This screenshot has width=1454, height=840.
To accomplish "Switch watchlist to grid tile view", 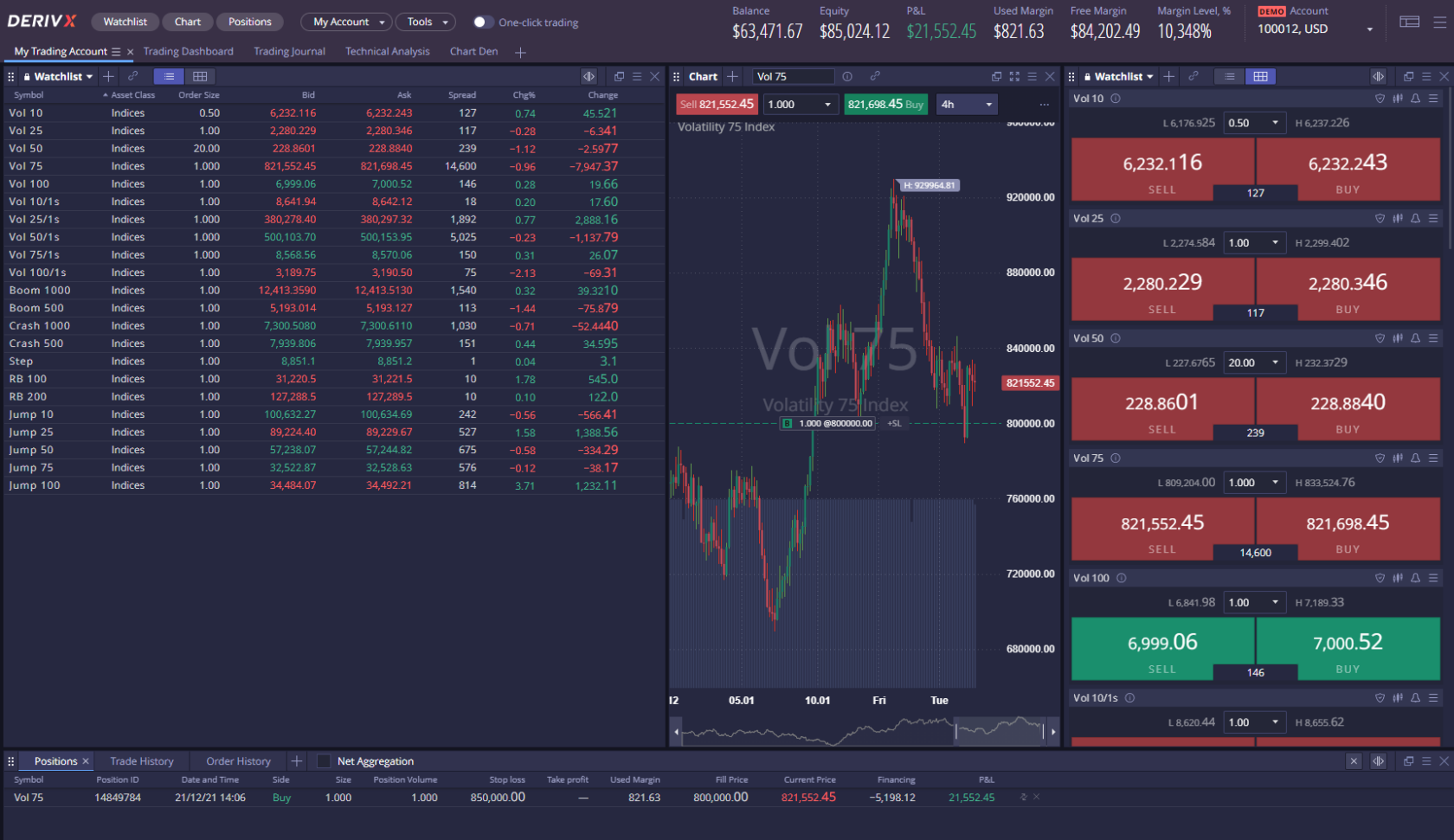I will tap(1260, 76).
